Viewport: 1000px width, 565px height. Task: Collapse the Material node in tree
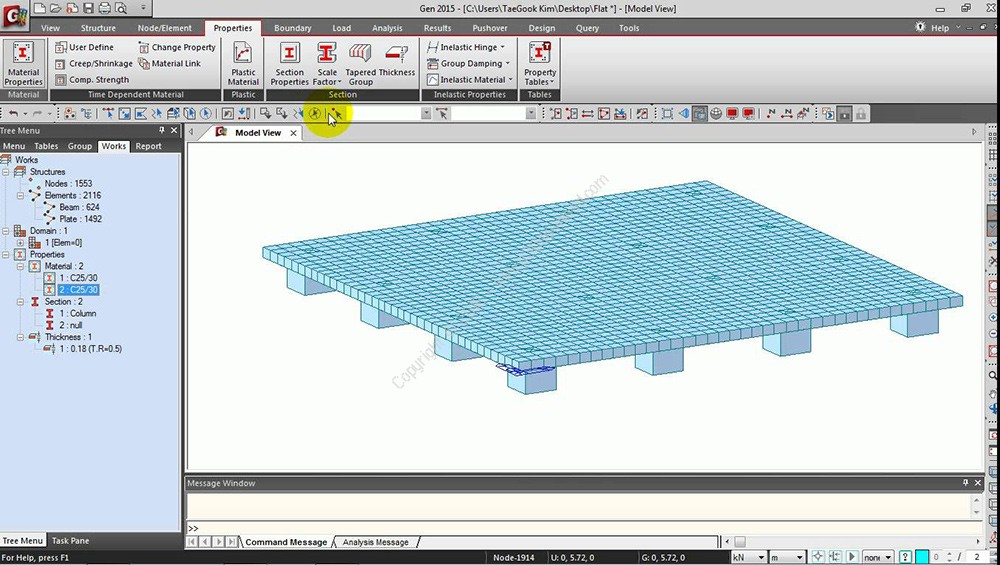pos(21,266)
